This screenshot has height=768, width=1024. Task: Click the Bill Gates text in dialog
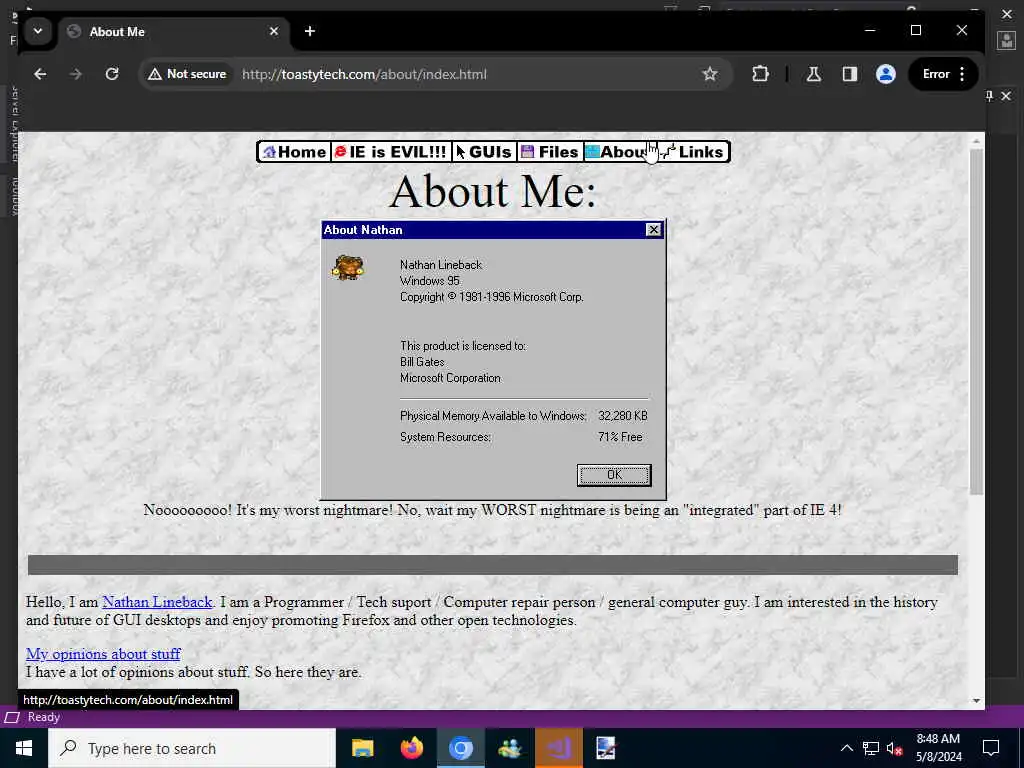[x=422, y=362]
